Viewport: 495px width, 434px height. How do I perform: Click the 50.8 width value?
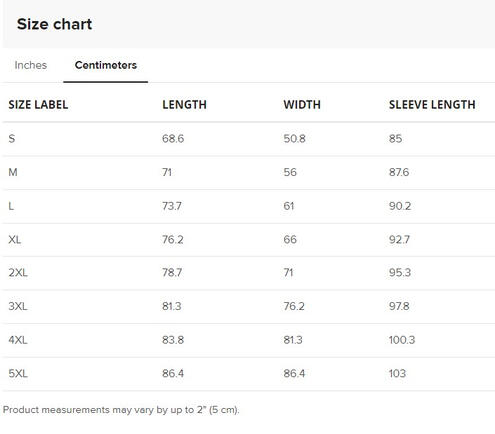[x=294, y=139]
